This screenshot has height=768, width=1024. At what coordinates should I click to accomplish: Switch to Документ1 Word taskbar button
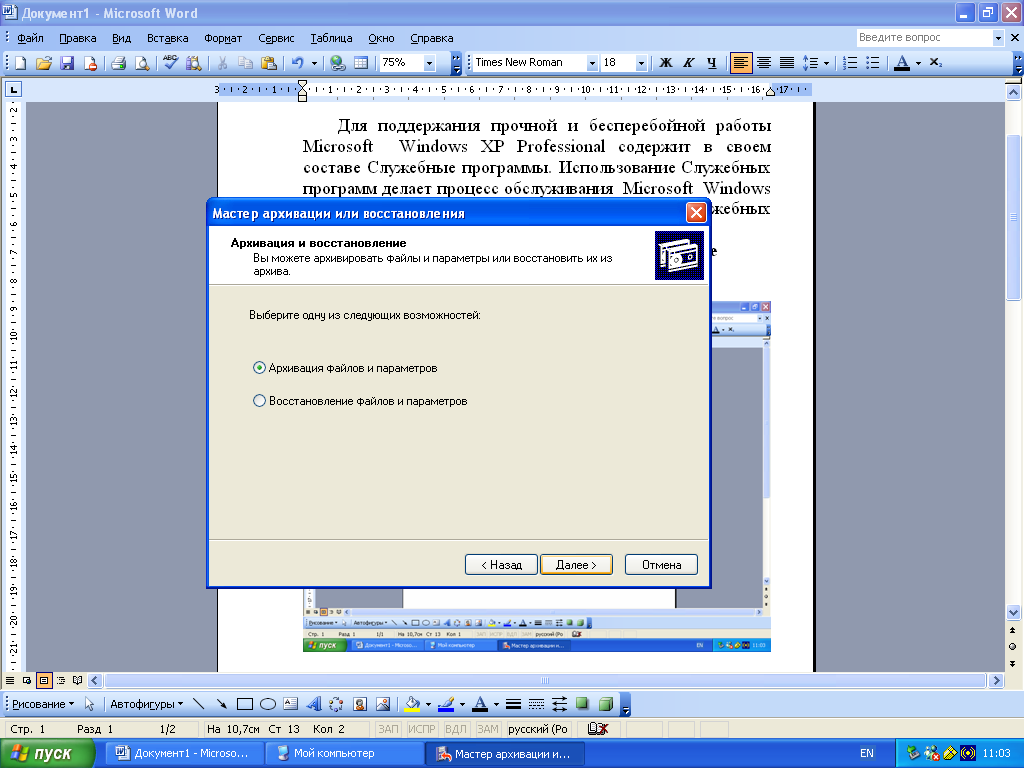coord(185,754)
